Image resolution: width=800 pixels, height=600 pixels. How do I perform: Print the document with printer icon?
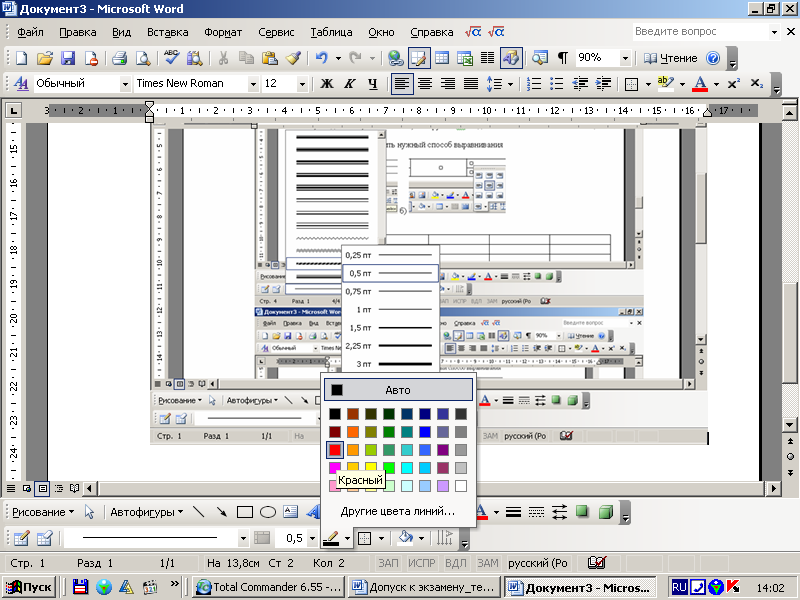119,58
